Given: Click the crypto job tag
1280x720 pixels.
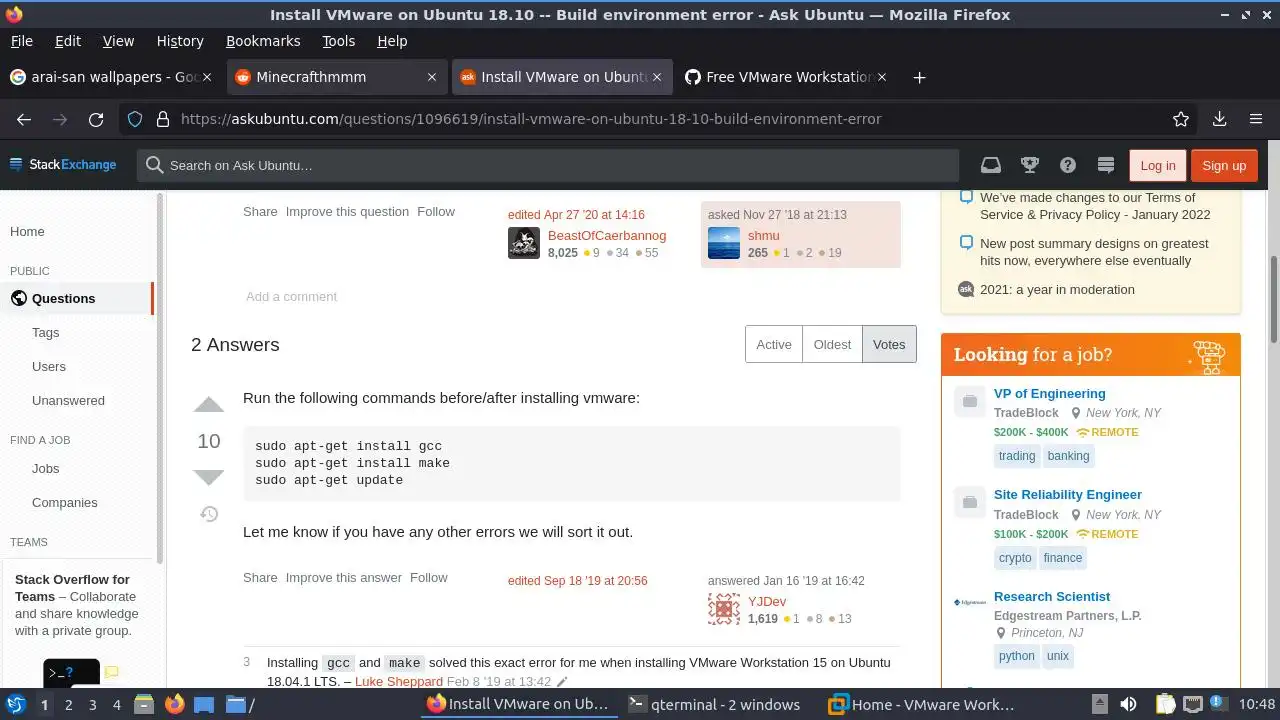Looking at the screenshot, I should click(1015, 558).
